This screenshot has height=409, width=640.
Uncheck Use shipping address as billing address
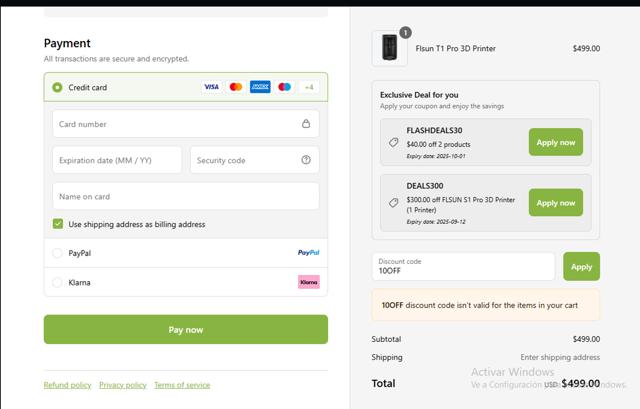pos(58,224)
